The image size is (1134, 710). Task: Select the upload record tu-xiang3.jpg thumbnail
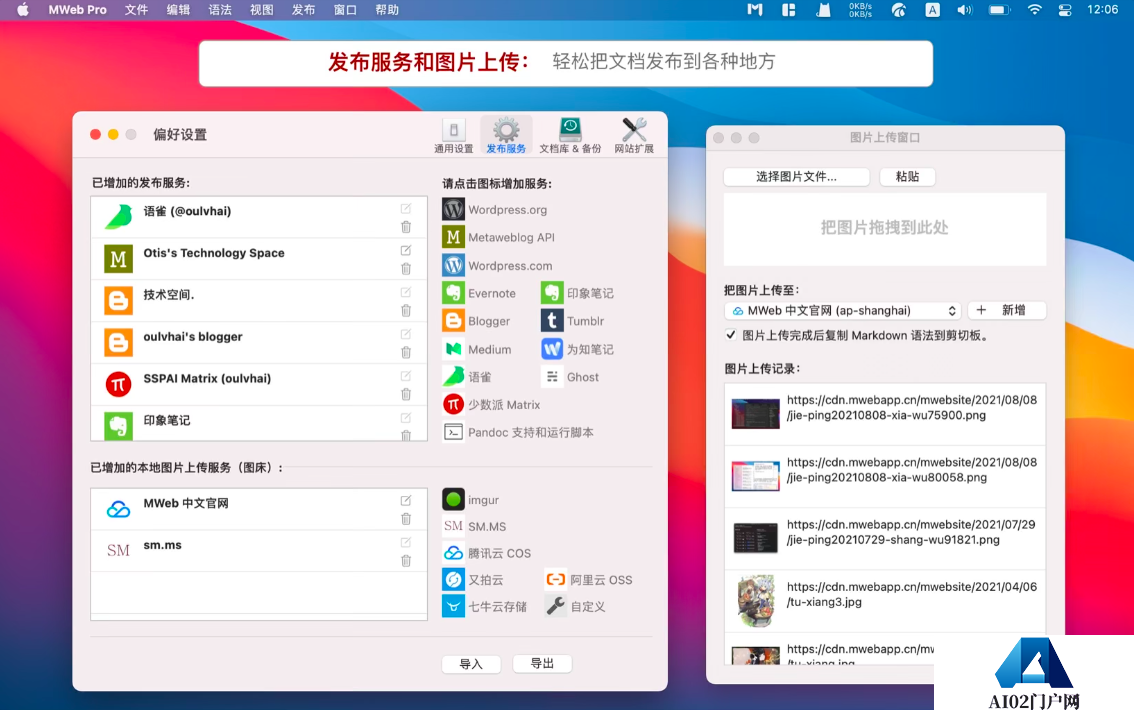[755, 601]
